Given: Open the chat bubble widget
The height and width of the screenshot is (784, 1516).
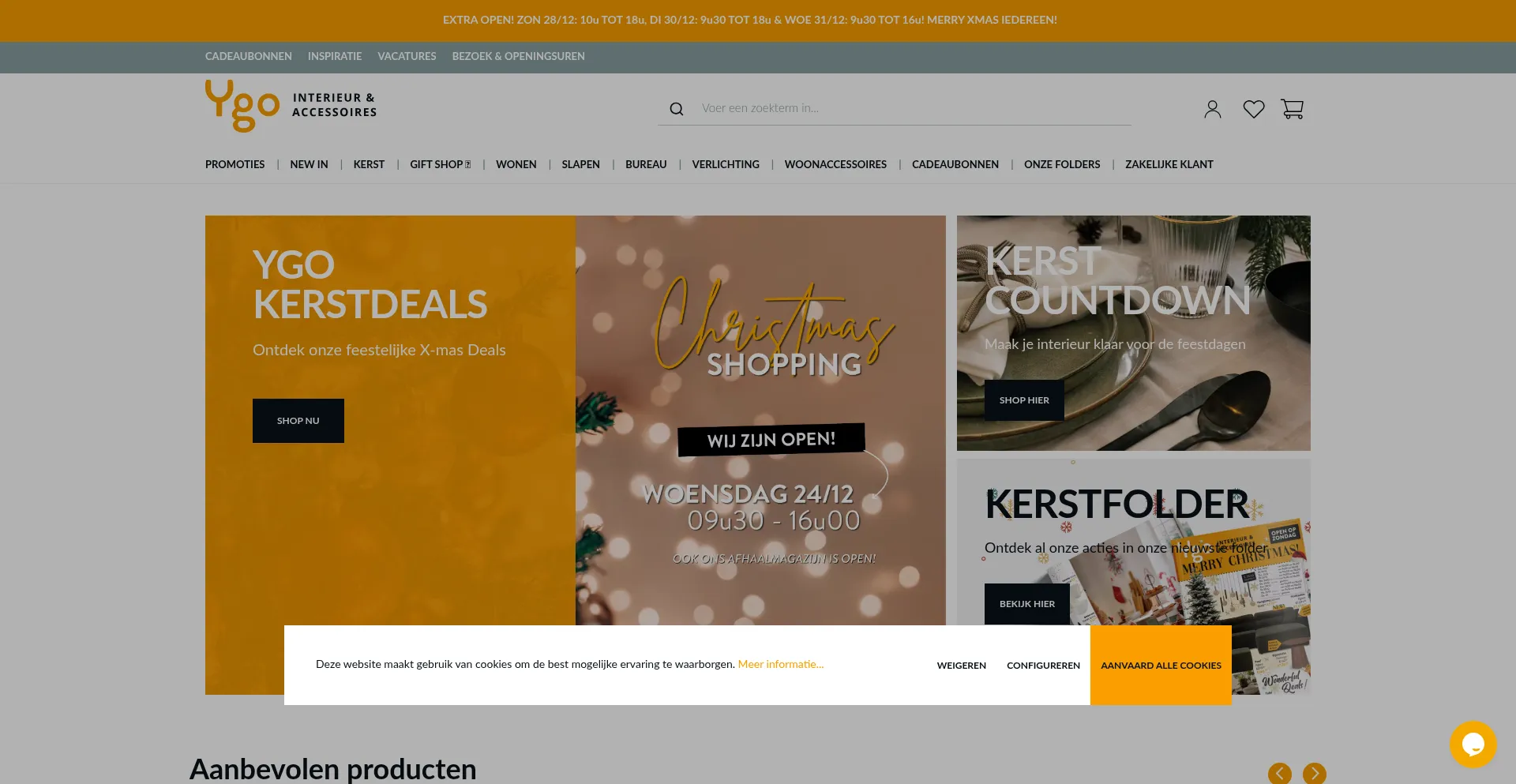Looking at the screenshot, I should (1473, 745).
